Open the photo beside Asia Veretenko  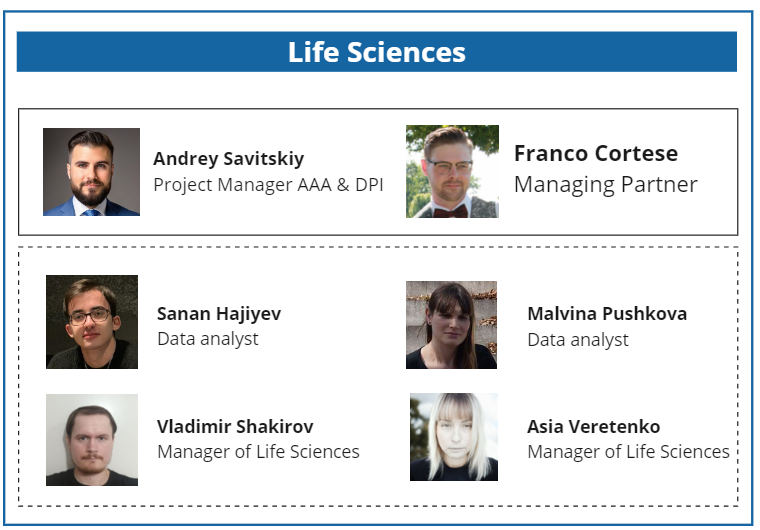[x=453, y=437]
